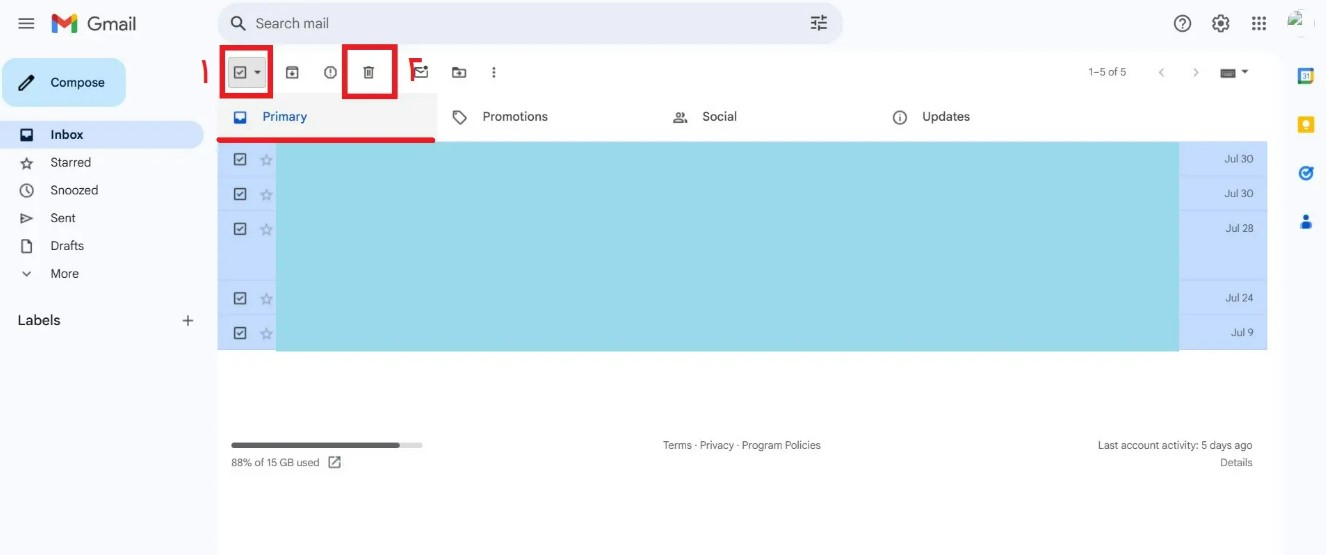Click the trash Delete icon in toolbar
Screen dimensions: 1326x555
point(368,72)
